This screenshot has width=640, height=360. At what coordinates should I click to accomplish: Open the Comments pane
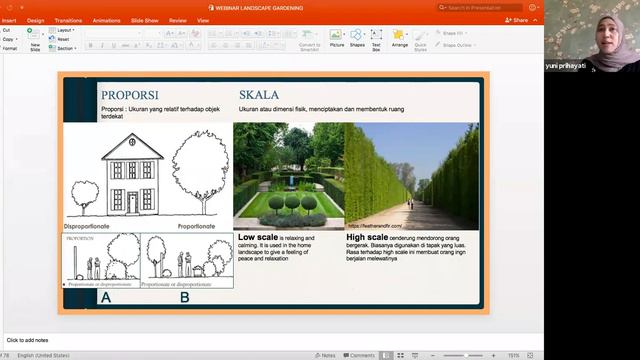359,356
